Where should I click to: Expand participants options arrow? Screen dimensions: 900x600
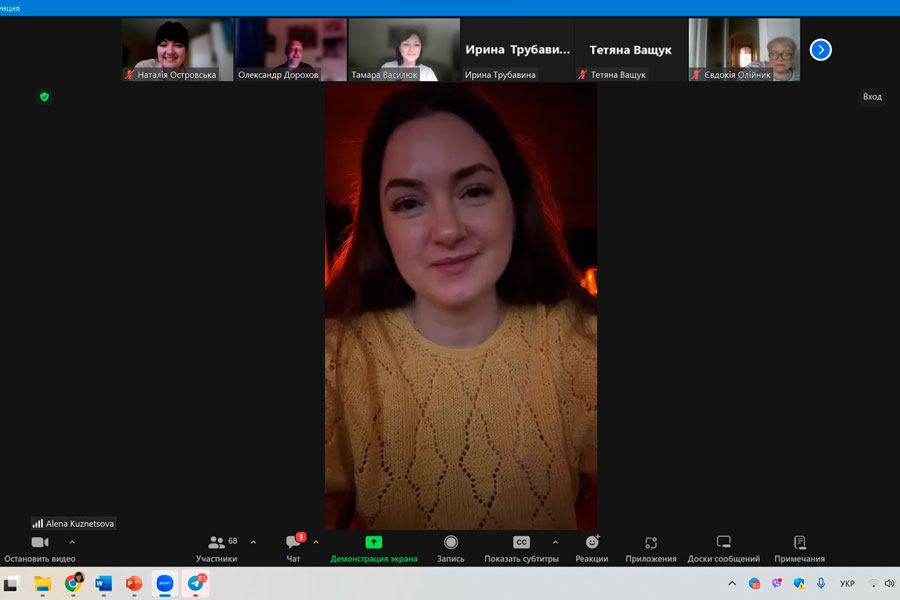pyautogui.click(x=253, y=542)
